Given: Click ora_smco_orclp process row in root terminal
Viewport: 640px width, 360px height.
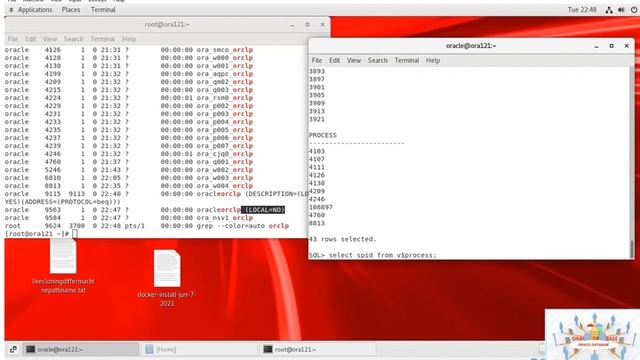Looking at the screenshot, I should point(129,50).
